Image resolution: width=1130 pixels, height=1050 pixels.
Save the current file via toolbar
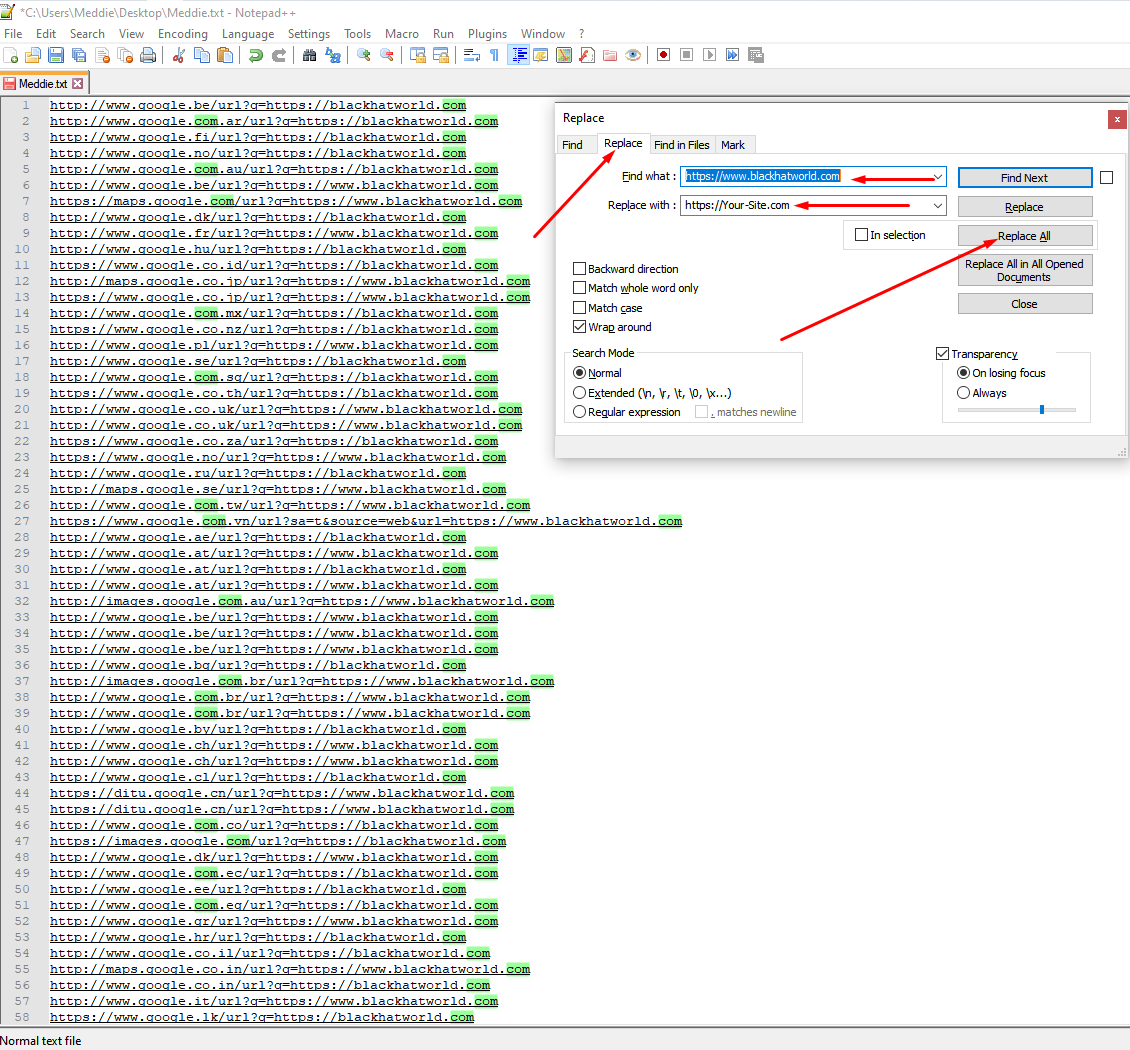coord(56,55)
